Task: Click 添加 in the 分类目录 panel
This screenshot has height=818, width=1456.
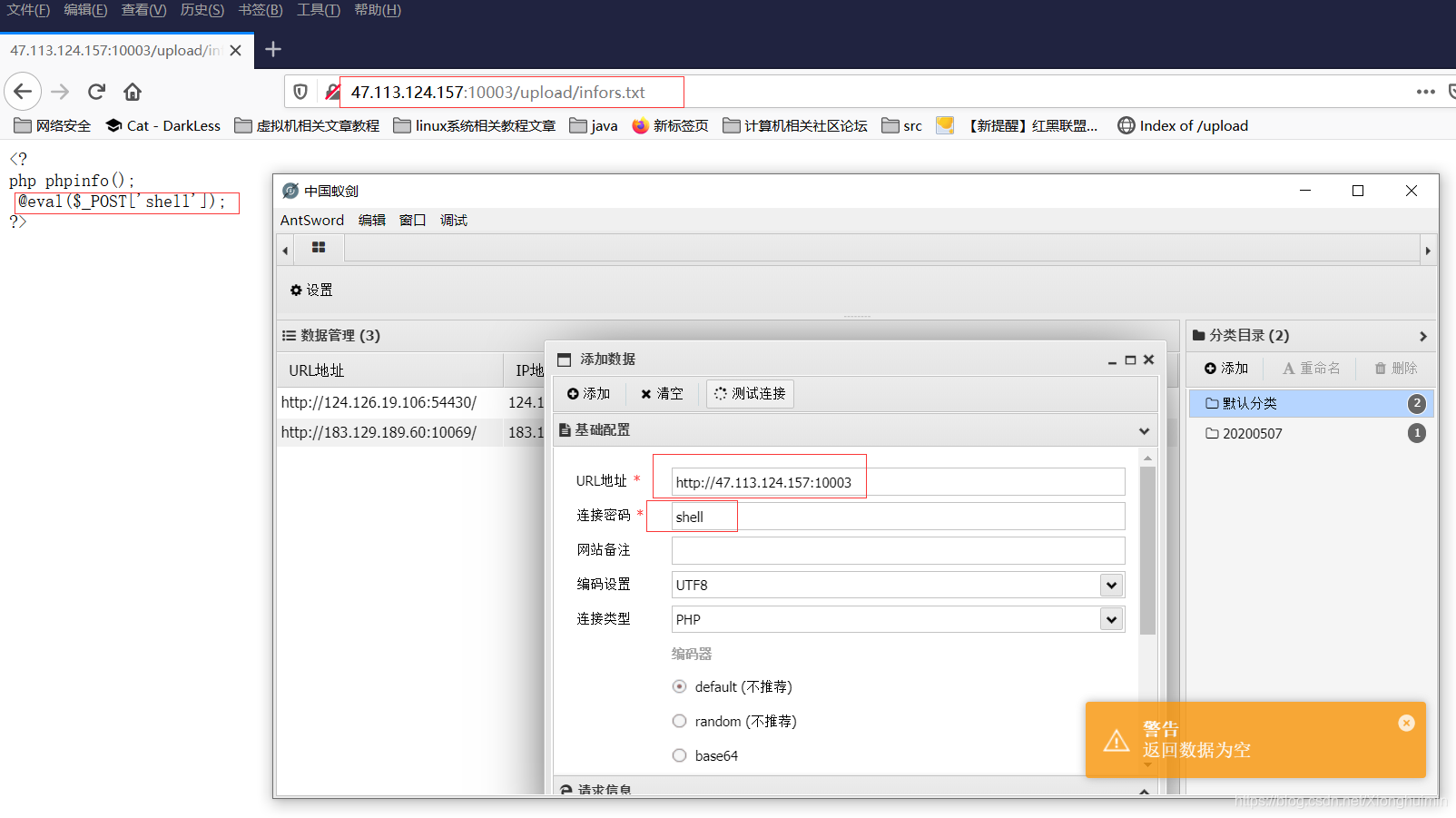Action: [x=1226, y=368]
